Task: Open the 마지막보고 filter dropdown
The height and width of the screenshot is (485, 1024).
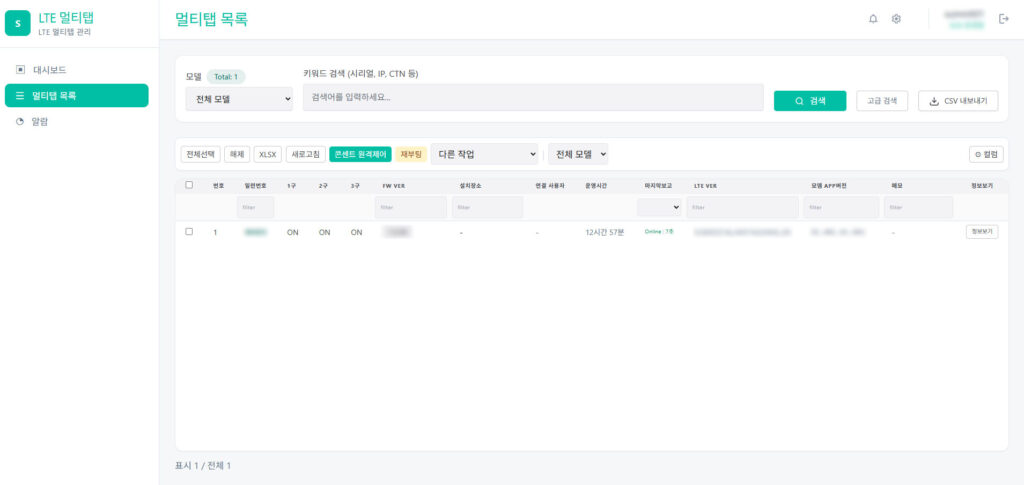Action: [659, 207]
